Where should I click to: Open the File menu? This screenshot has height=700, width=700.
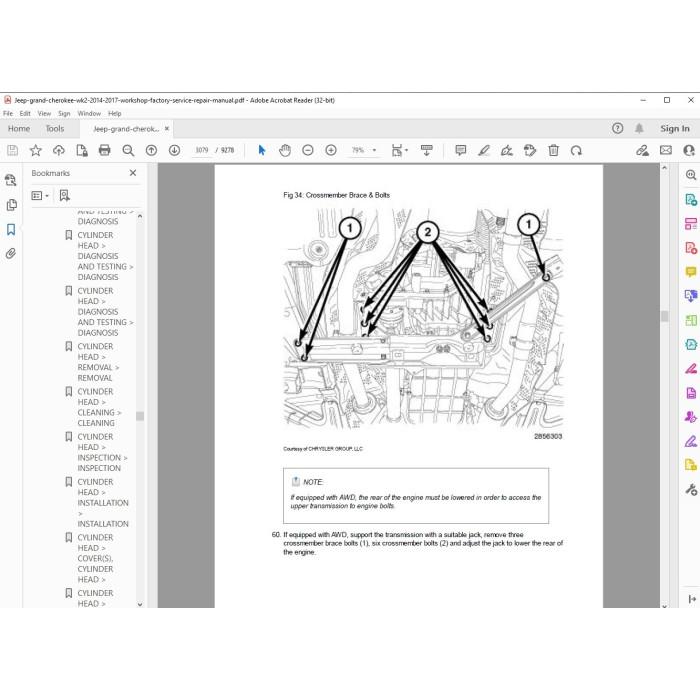point(8,113)
